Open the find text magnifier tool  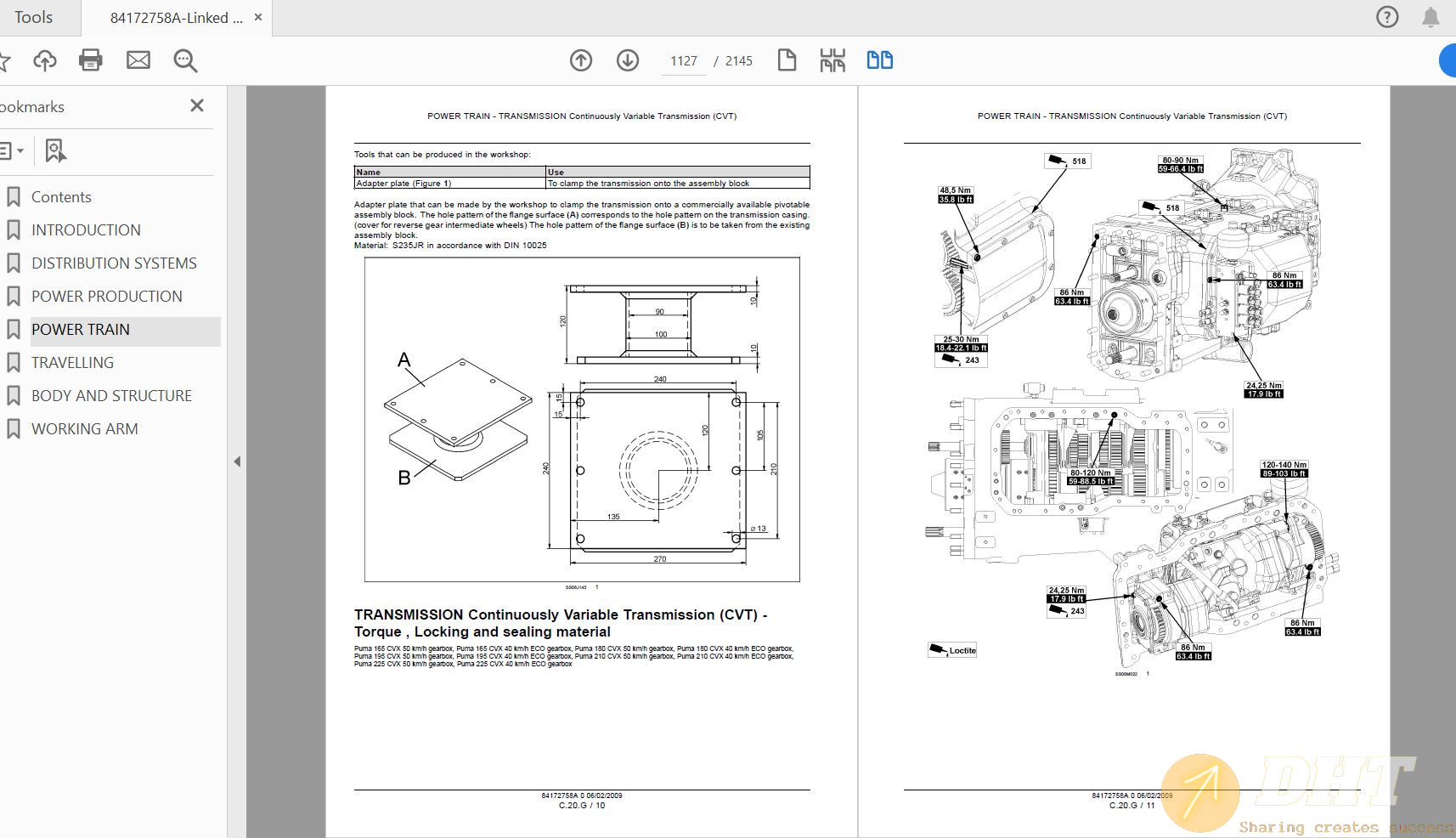[185, 60]
